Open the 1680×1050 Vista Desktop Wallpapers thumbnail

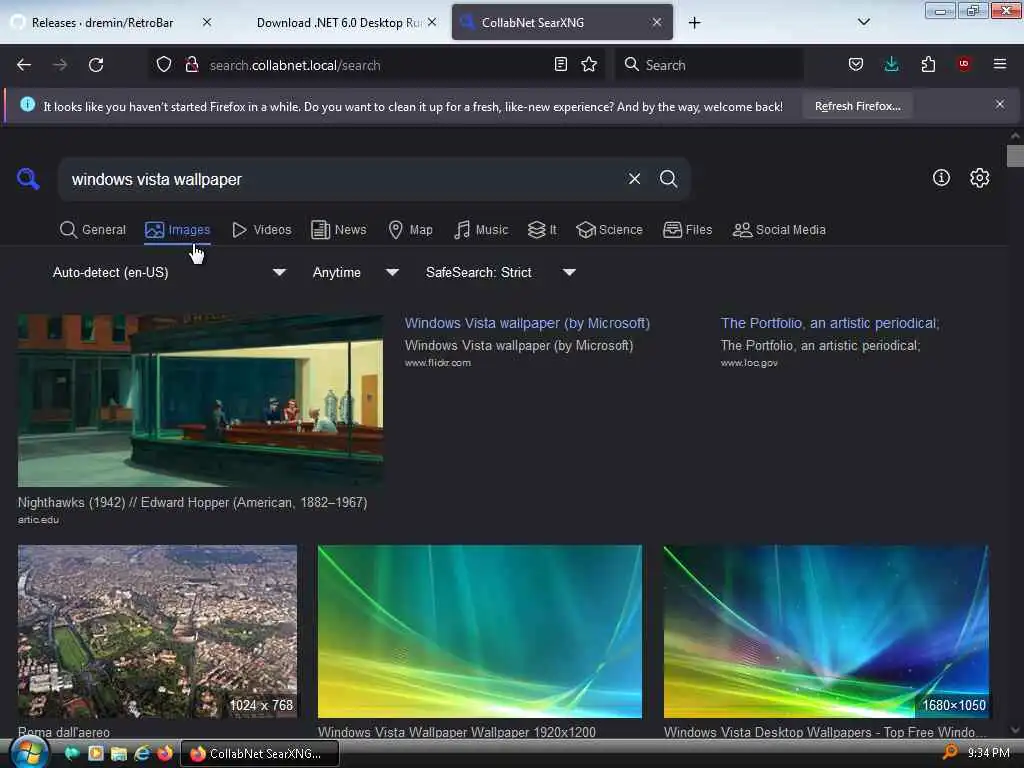[826, 632]
